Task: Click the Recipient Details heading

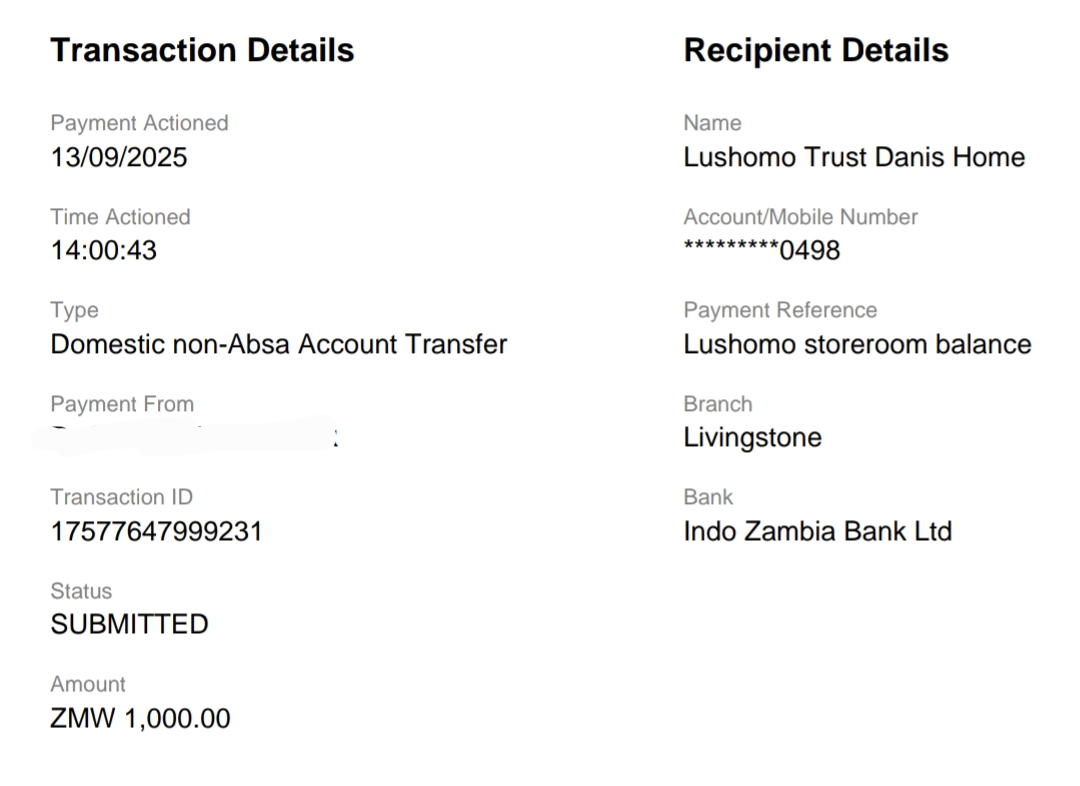Action: click(x=816, y=50)
